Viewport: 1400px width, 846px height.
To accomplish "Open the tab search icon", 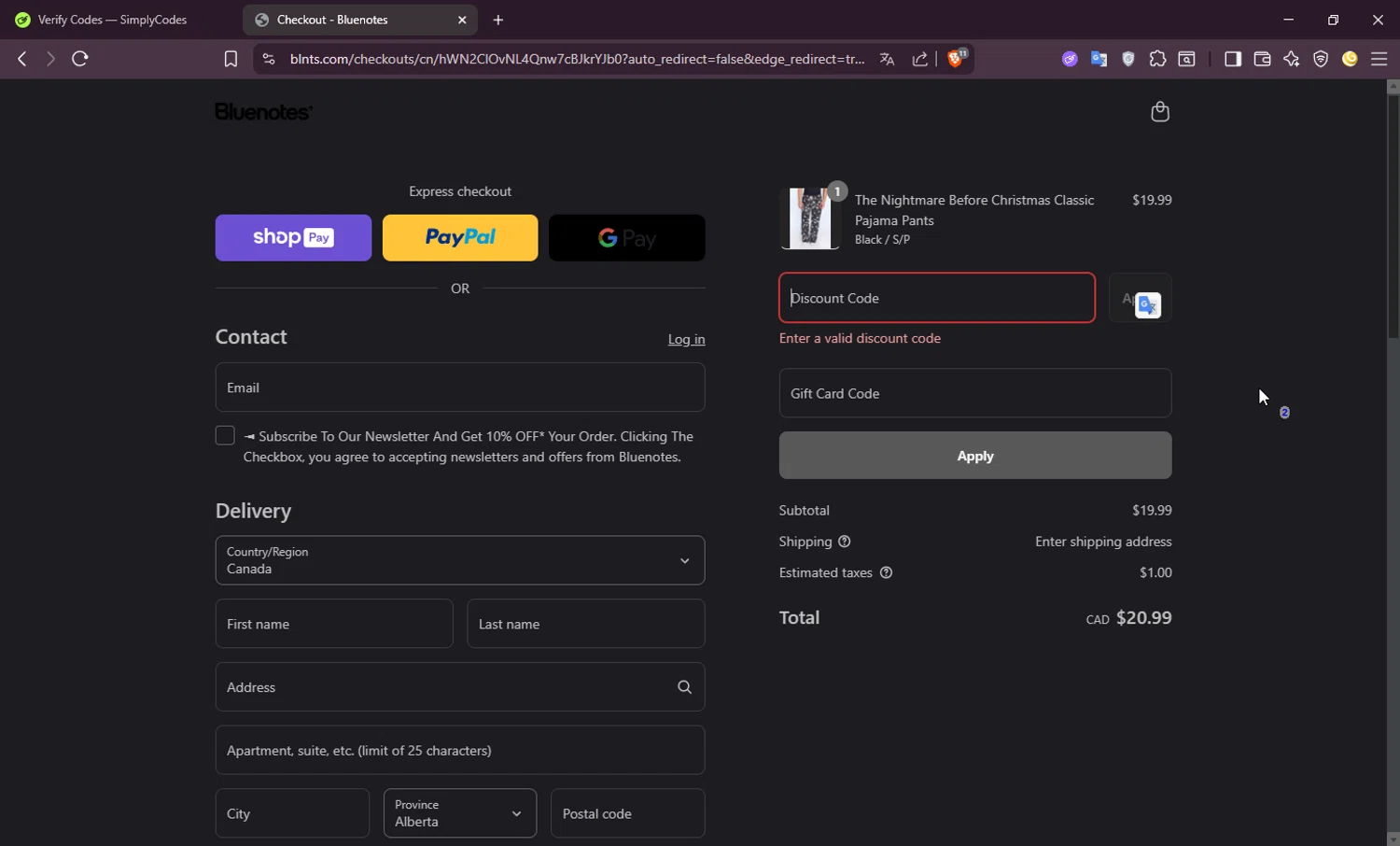I will [1187, 59].
